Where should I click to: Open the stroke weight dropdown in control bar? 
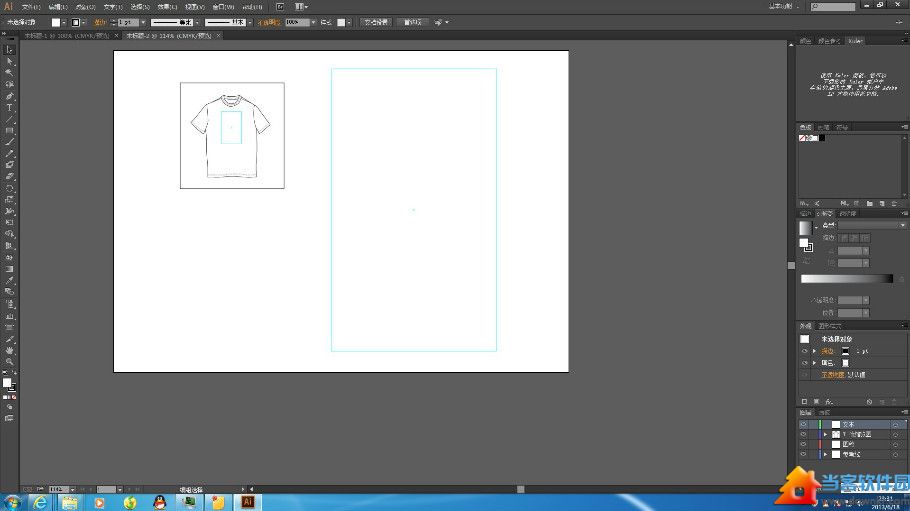[142, 21]
